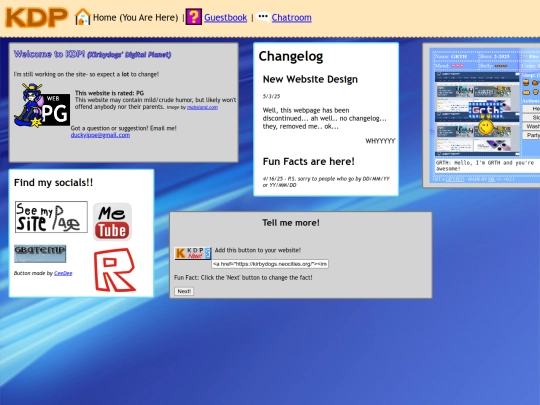This screenshot has height=405, width=540.
Task: Click the Wash action in pet widget
Action: pos(531,126)
